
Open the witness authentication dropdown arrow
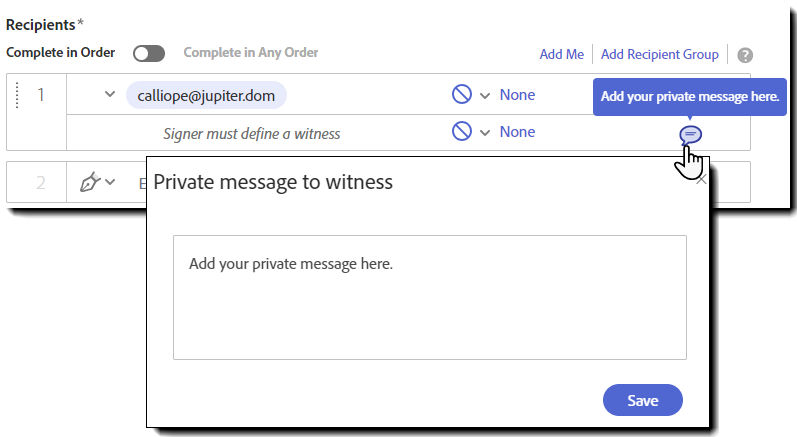[485, 133]
